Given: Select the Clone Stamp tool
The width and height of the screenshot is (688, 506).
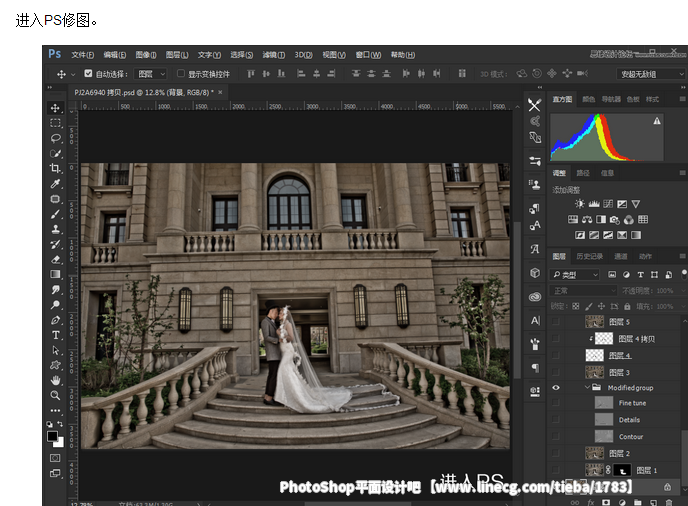Looking at the screenshot, I should pos(55,229).
